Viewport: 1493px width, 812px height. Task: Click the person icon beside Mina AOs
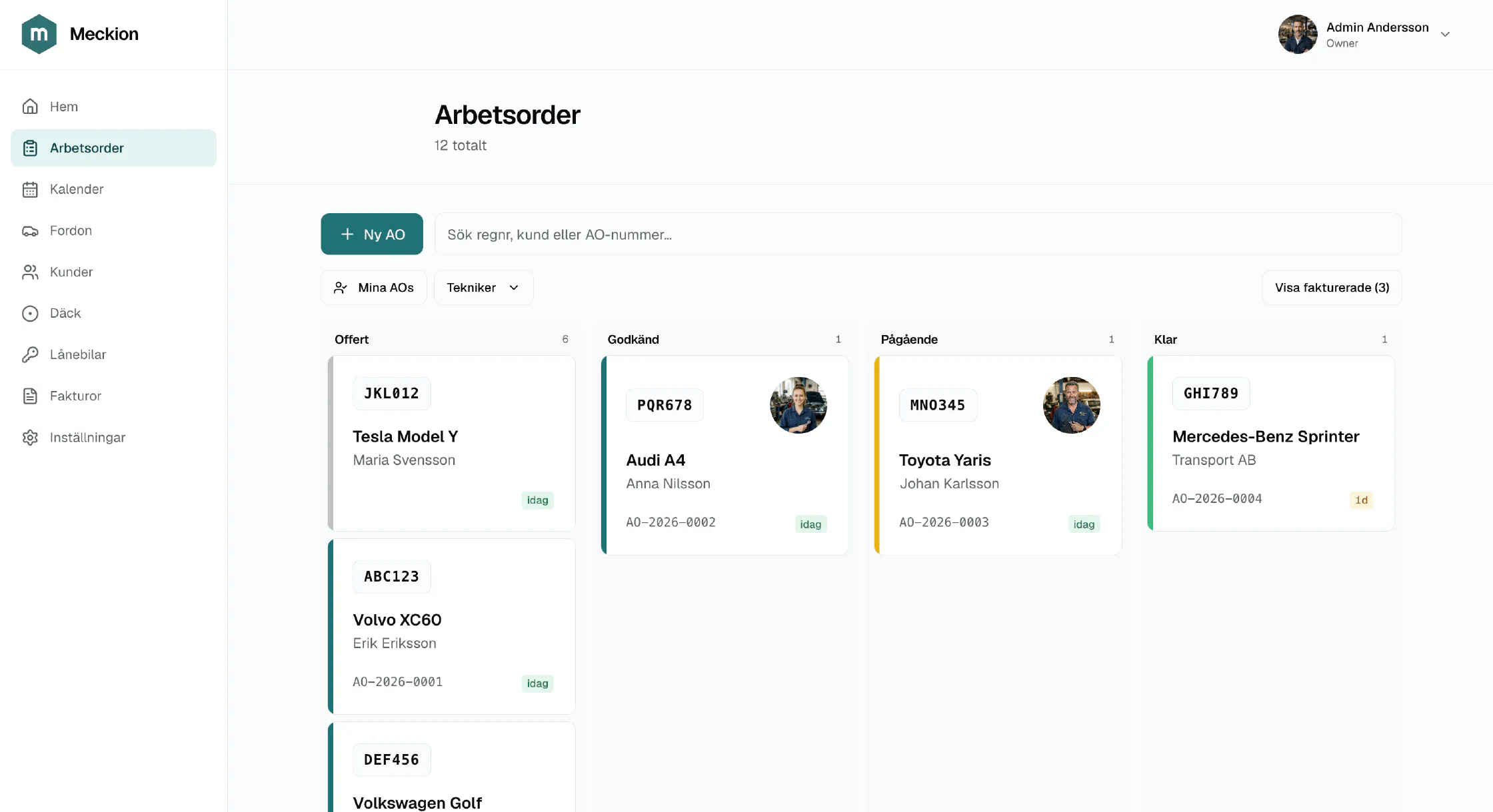point(341,288)
